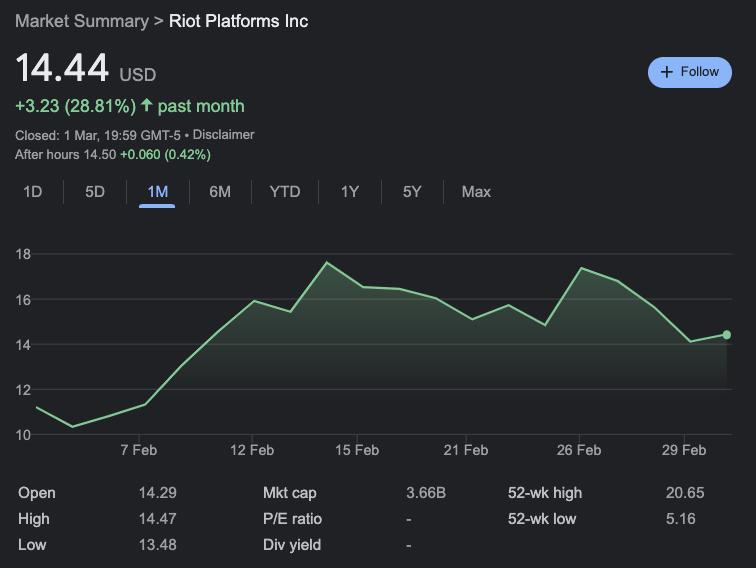The width and height of the screenshot is (756, 568).
Task: Select the 5Y range tab
Action: (x=412, y=192)
